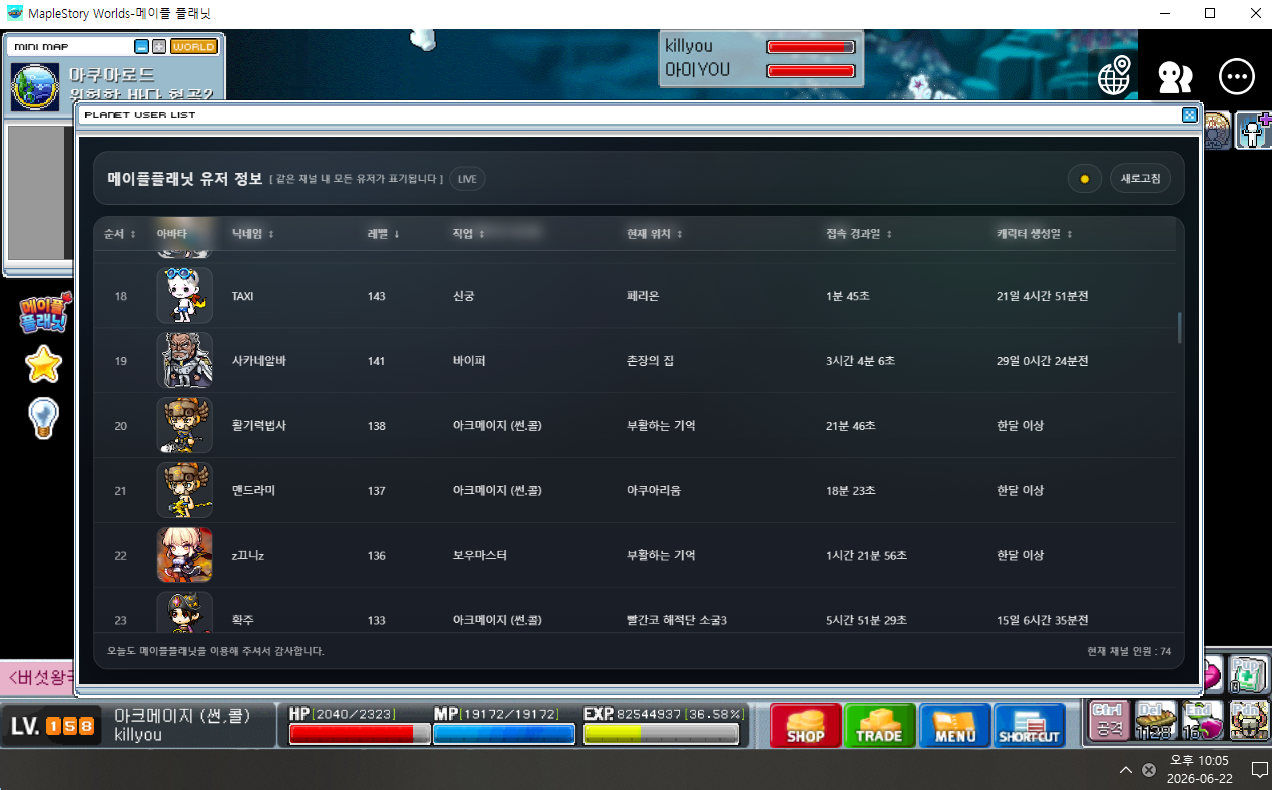Screen dimensions: 1272x790
Task: Click the light bulb hint icon
Action: tap(42, 417)
